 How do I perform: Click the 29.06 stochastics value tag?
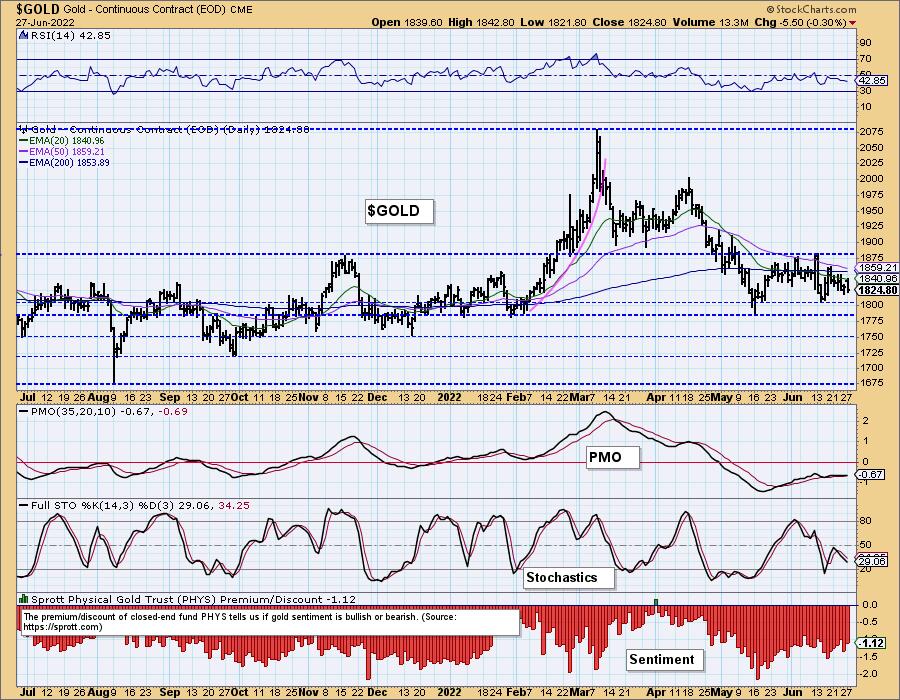point(871,561)
